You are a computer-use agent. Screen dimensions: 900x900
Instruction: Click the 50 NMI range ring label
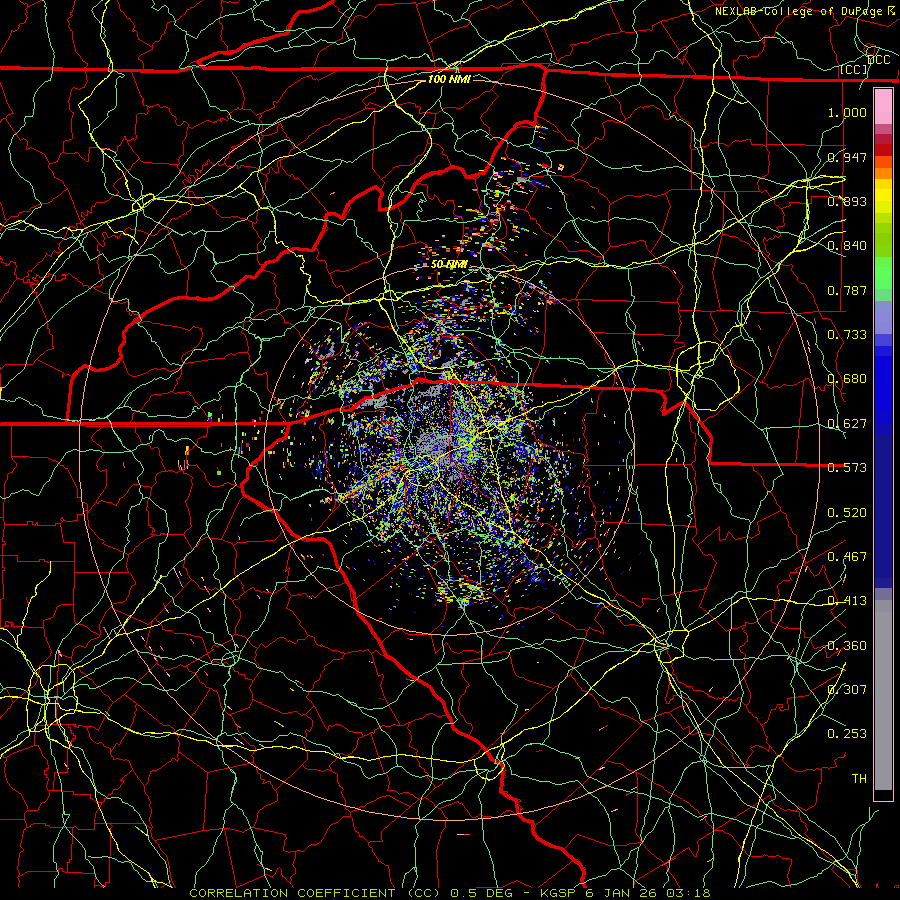pyautogui.click(x=449, y=265)
